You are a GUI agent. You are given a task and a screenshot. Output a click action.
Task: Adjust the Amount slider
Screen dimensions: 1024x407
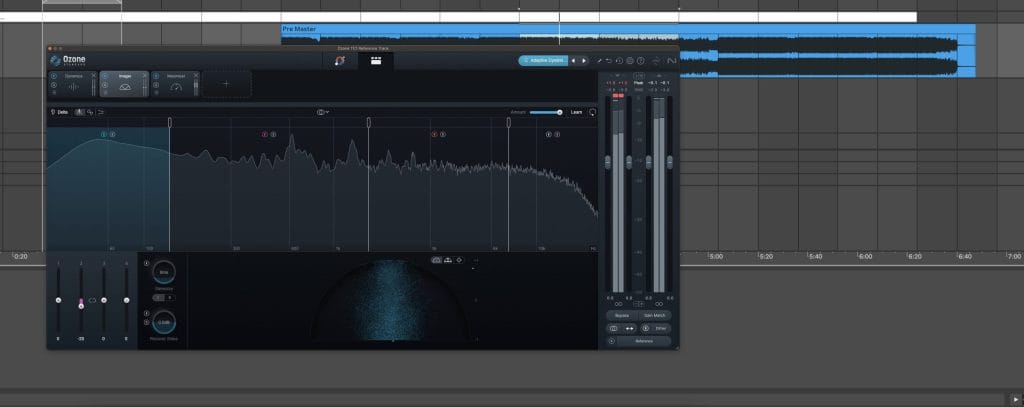point(545,112)
